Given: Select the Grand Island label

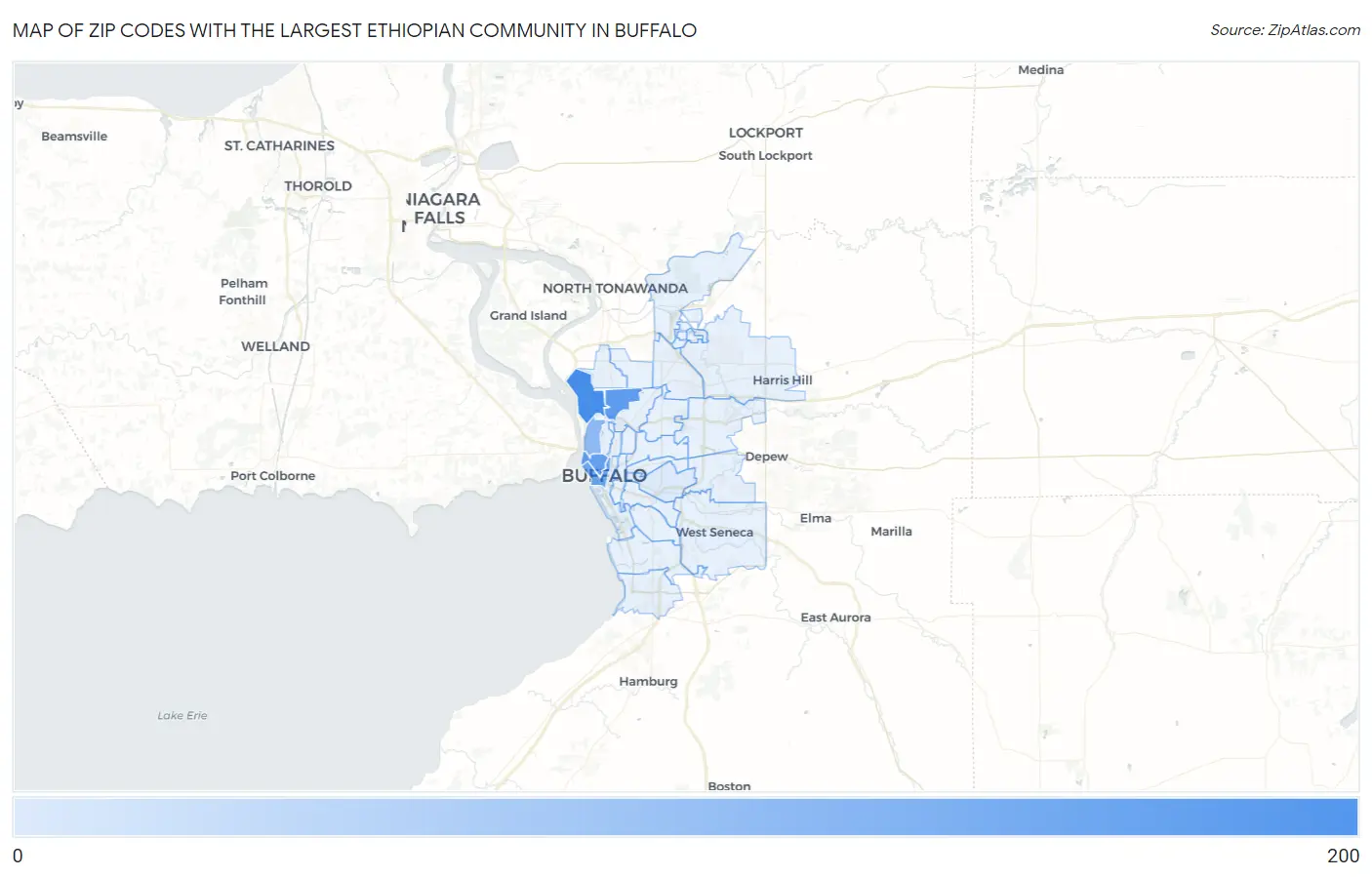Looking at the screenshot, I should pyautogui.click(x=528, y=315).
